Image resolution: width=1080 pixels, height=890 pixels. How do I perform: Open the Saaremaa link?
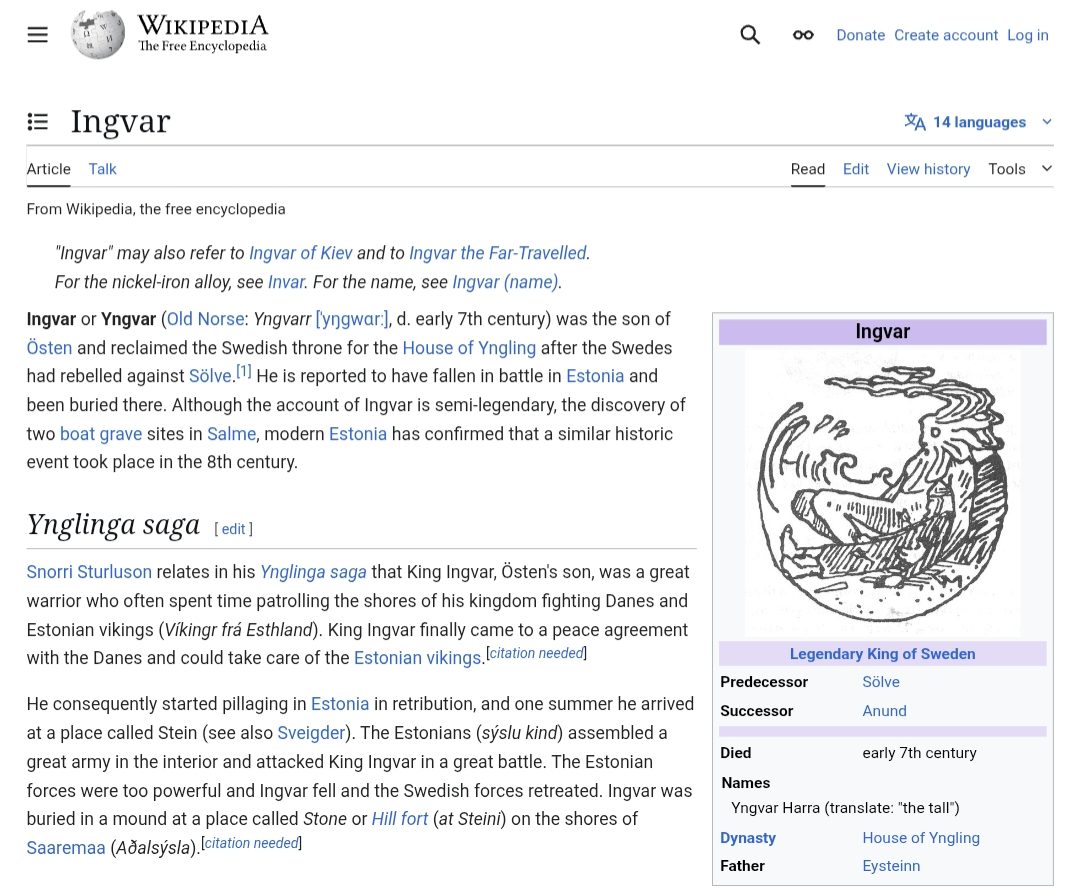point(66,847)
